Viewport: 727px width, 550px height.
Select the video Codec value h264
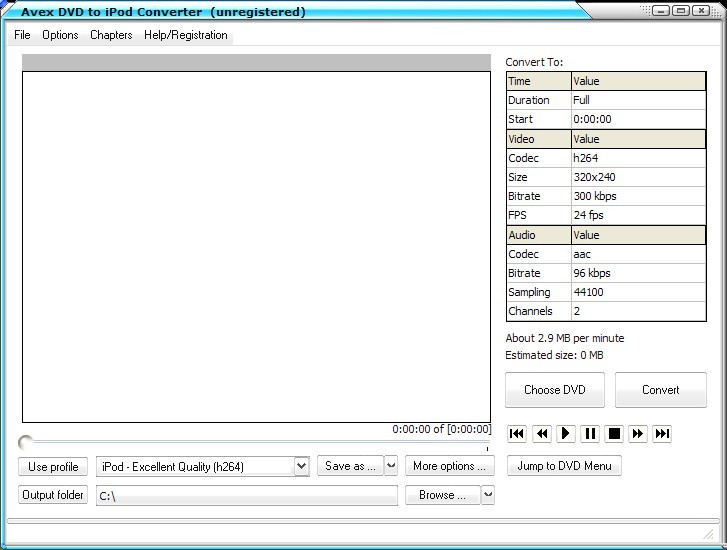pos(638,158)
